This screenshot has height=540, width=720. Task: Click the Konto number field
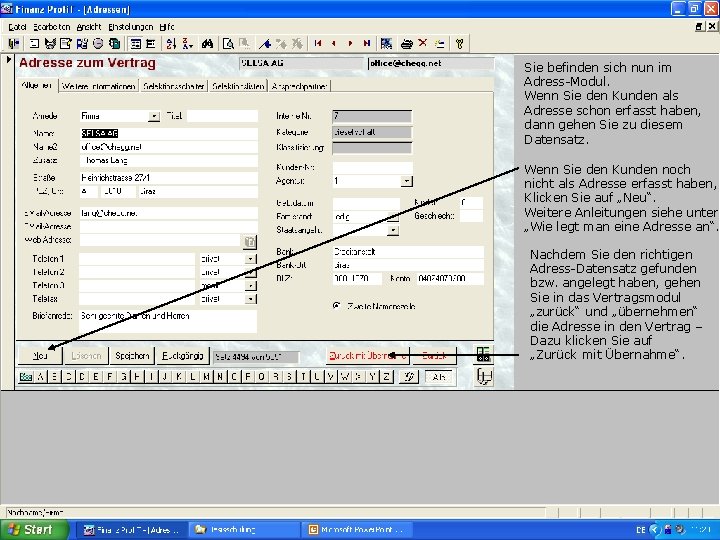pos(450,278)
